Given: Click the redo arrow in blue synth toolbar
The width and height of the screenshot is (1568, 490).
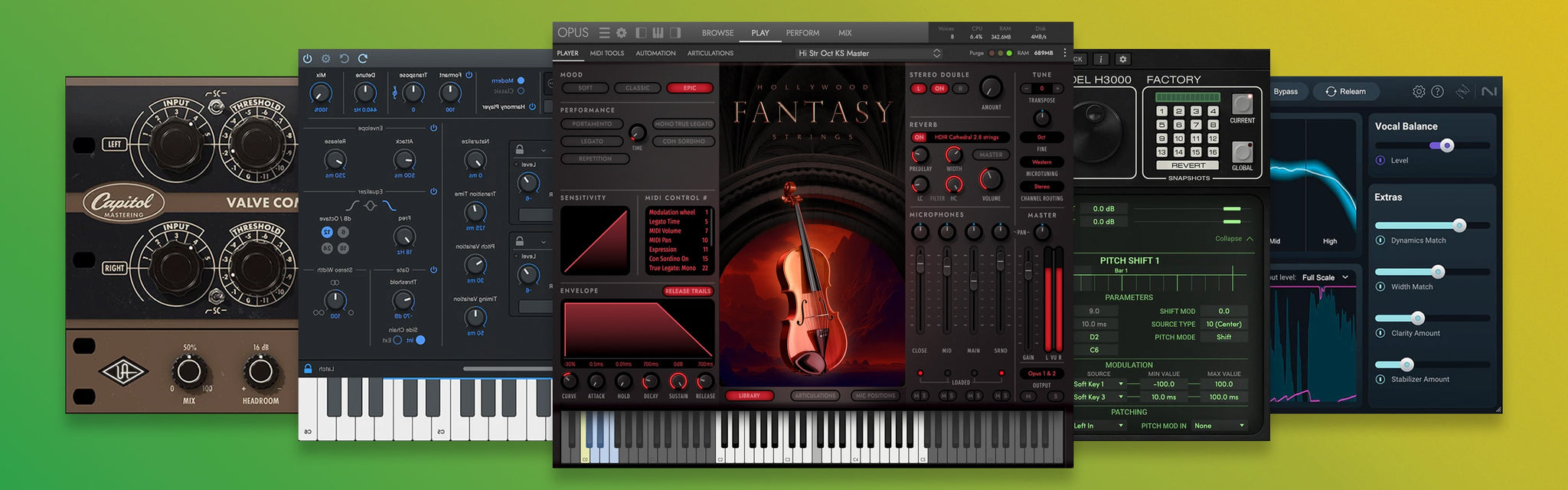Looking at the screenshot, I should coord(363,58).
